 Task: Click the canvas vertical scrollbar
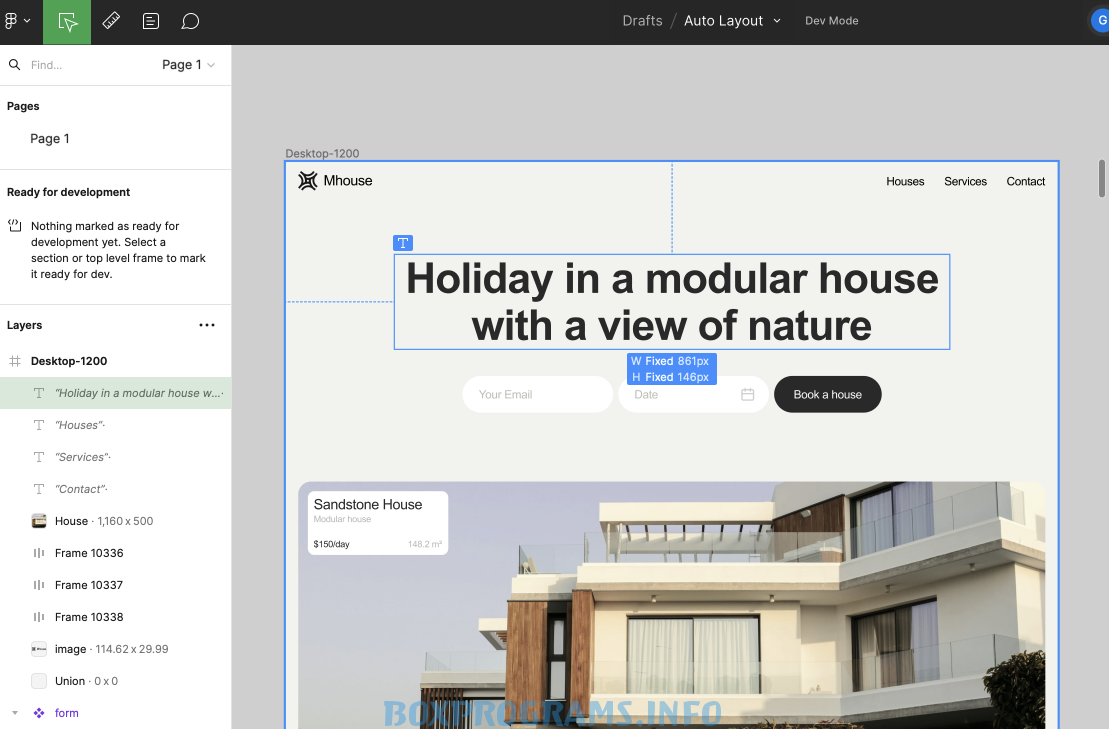point(1101,178)
